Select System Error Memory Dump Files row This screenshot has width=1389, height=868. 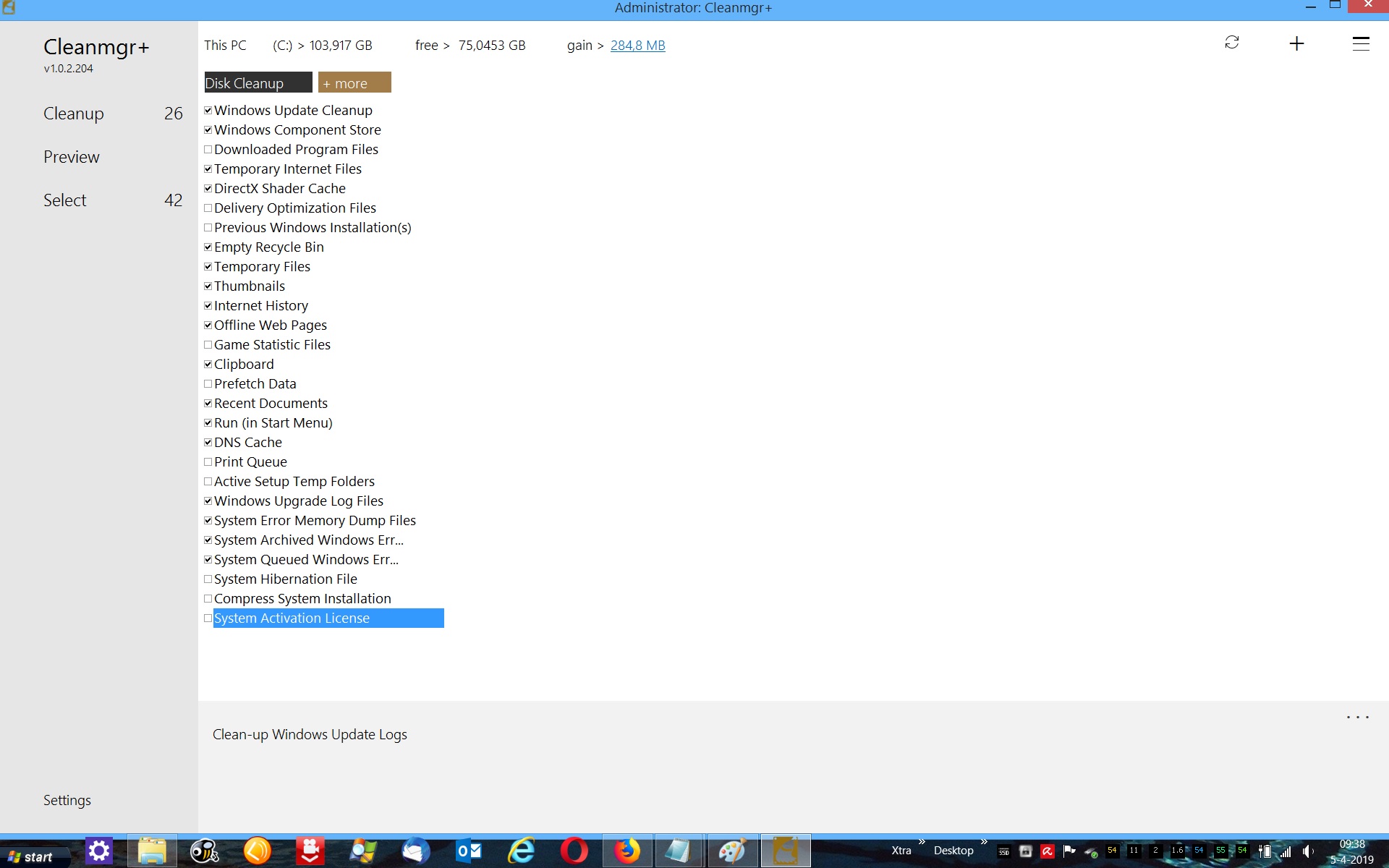pos(315,521)
